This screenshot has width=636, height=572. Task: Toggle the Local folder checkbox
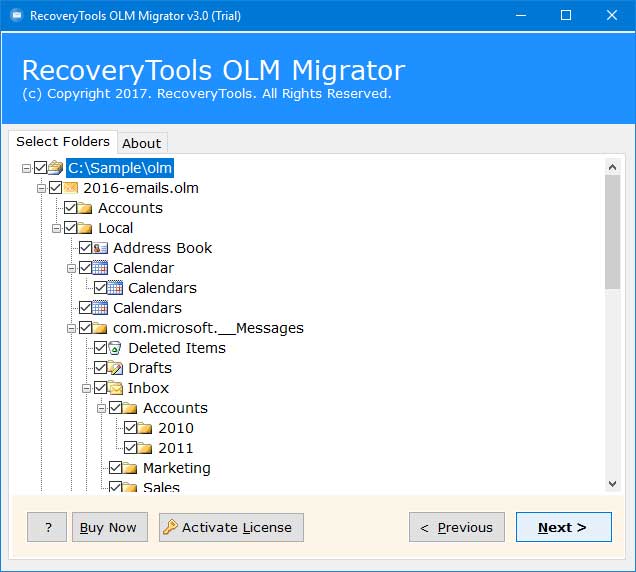(70, 228)
